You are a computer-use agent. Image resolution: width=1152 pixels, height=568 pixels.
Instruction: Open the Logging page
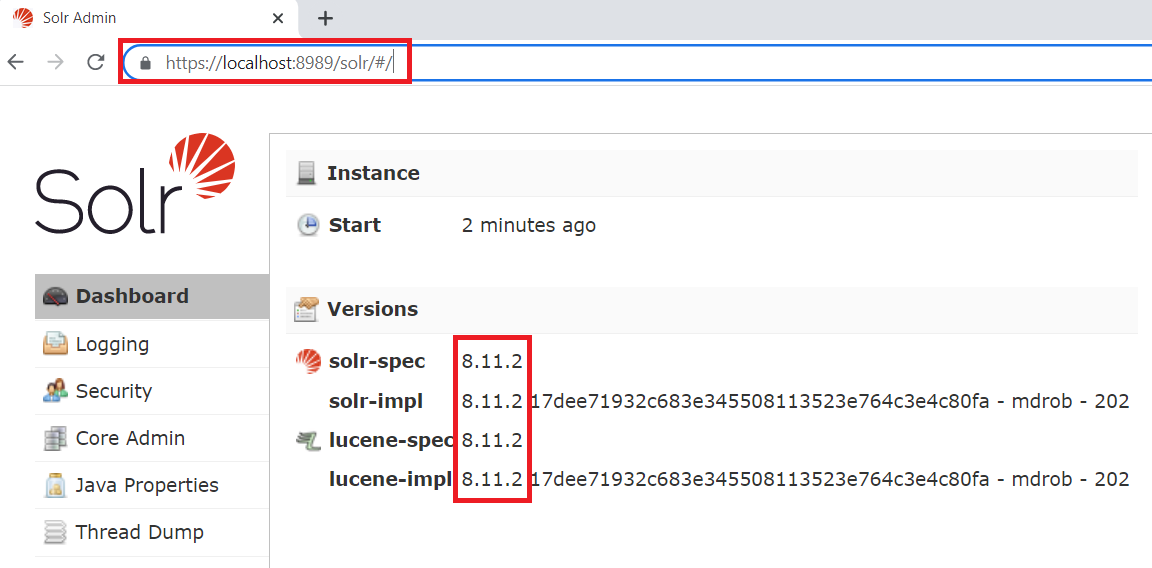coord(112,344)
